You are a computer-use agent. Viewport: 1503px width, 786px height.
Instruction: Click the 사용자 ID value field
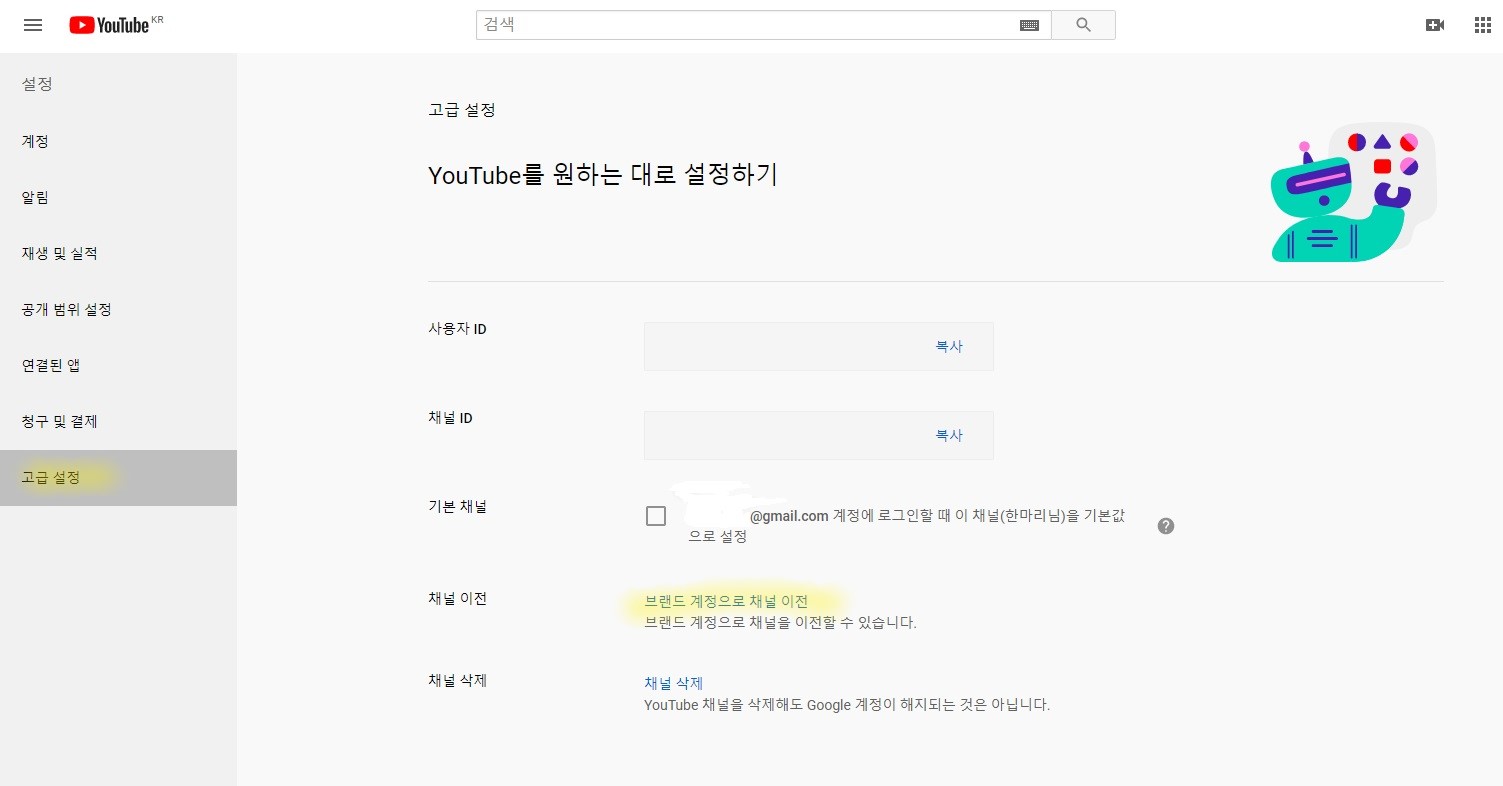click(819, 347)
